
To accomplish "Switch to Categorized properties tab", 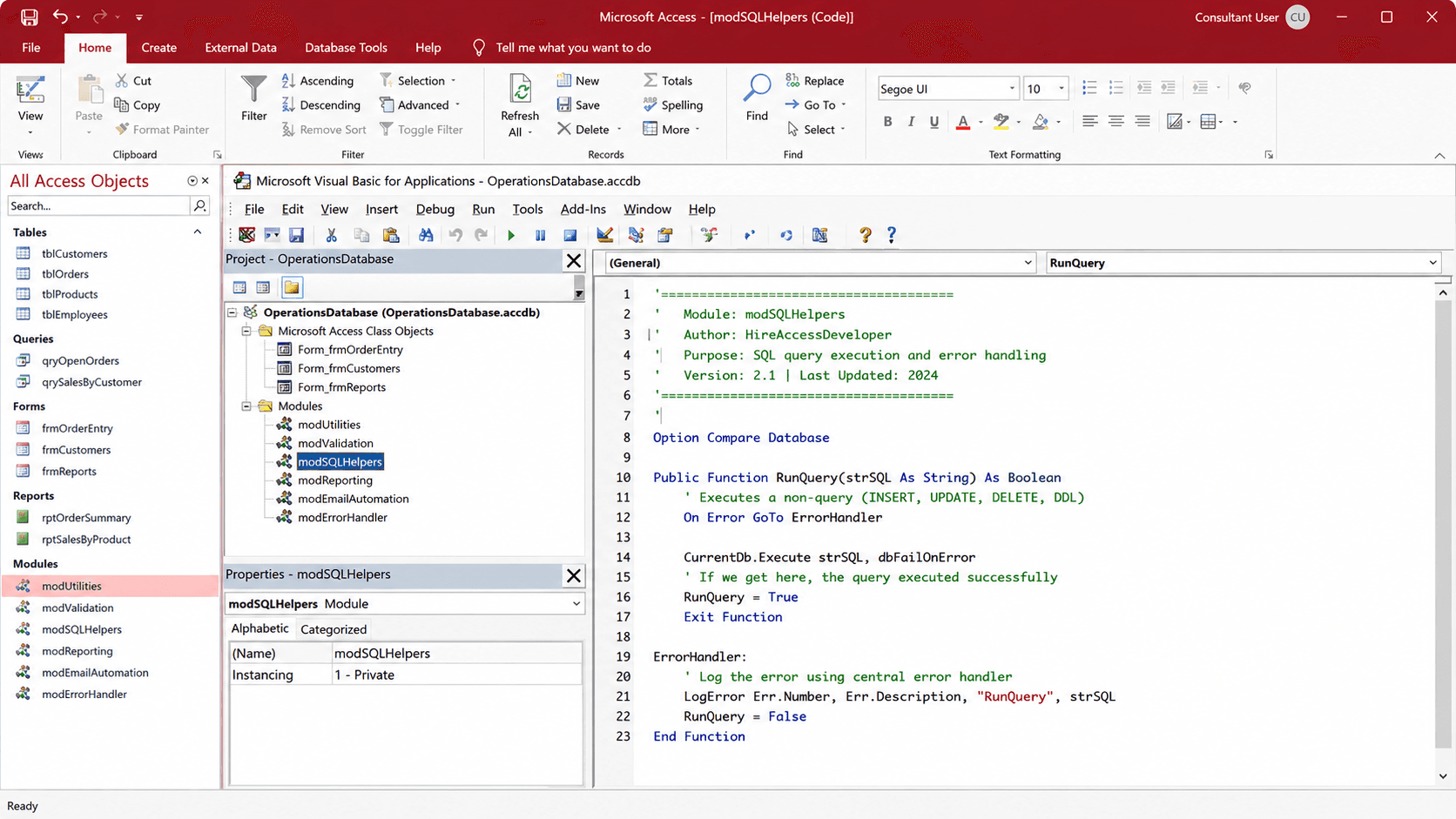I will 334,629.
